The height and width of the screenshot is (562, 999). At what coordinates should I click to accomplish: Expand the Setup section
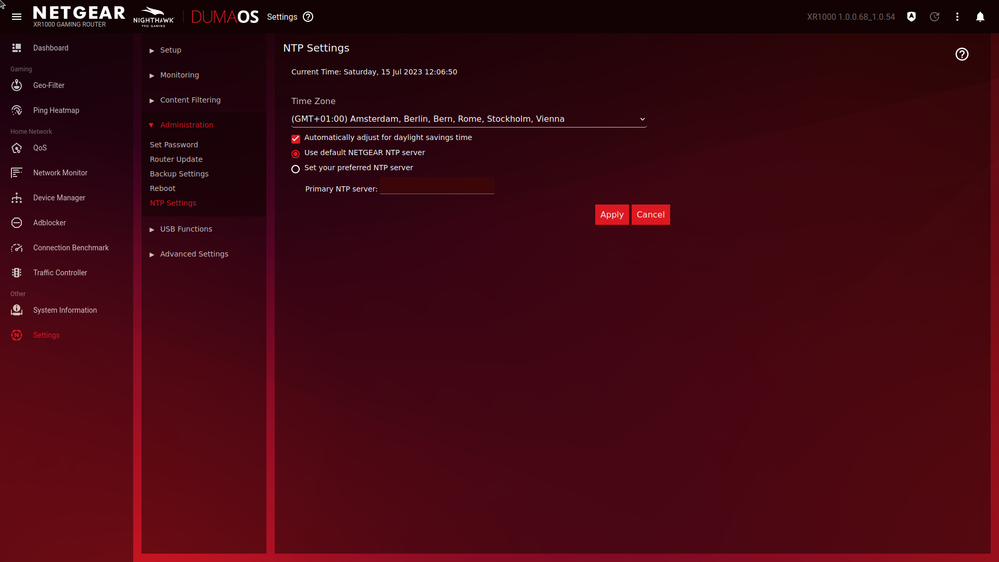tap(170, 50)
